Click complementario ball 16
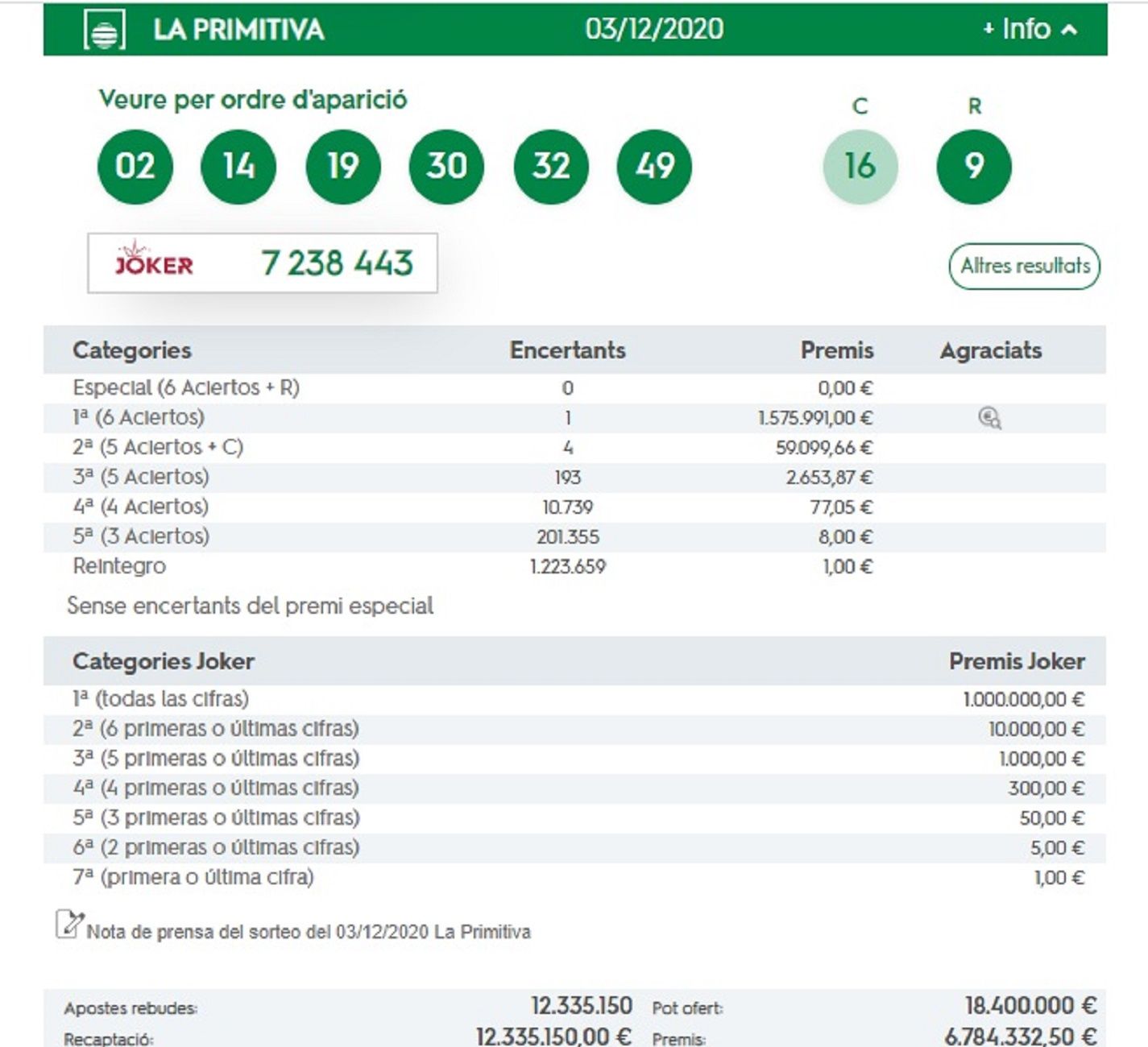Image resolution: width=1148 pixels, height=1047 pixels. click(860, 167)
